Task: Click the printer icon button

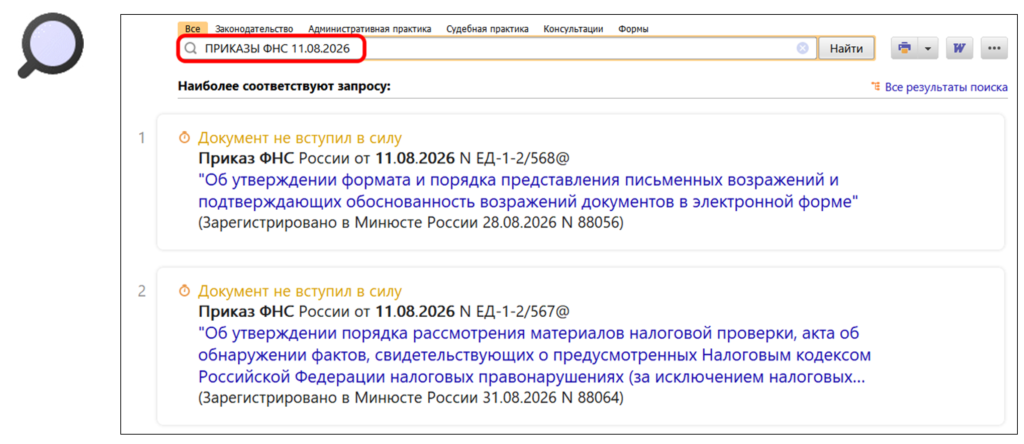Action: [x=904, y=48]
